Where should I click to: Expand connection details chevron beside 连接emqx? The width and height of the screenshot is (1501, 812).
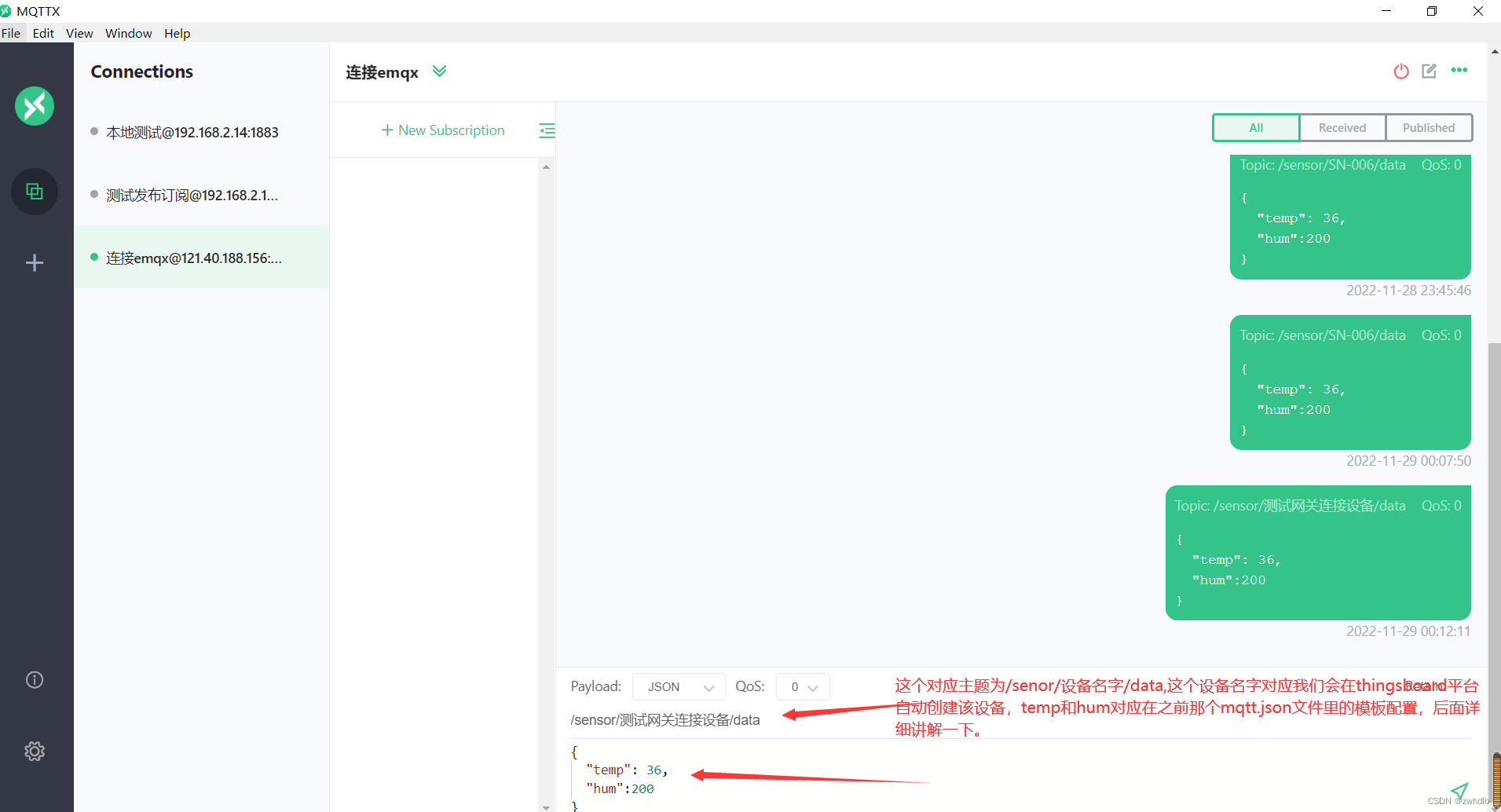tap(440, 71)
